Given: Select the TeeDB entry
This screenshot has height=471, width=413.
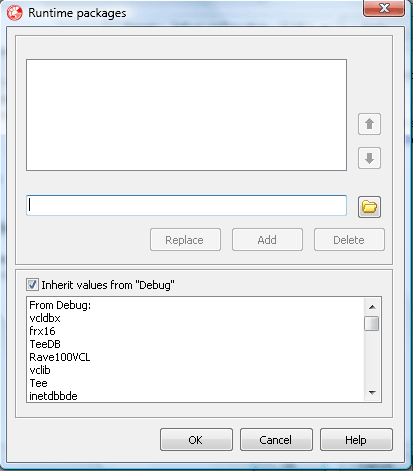Looking at the screenshot, I should pyautogui.click(x=45, y=344).
